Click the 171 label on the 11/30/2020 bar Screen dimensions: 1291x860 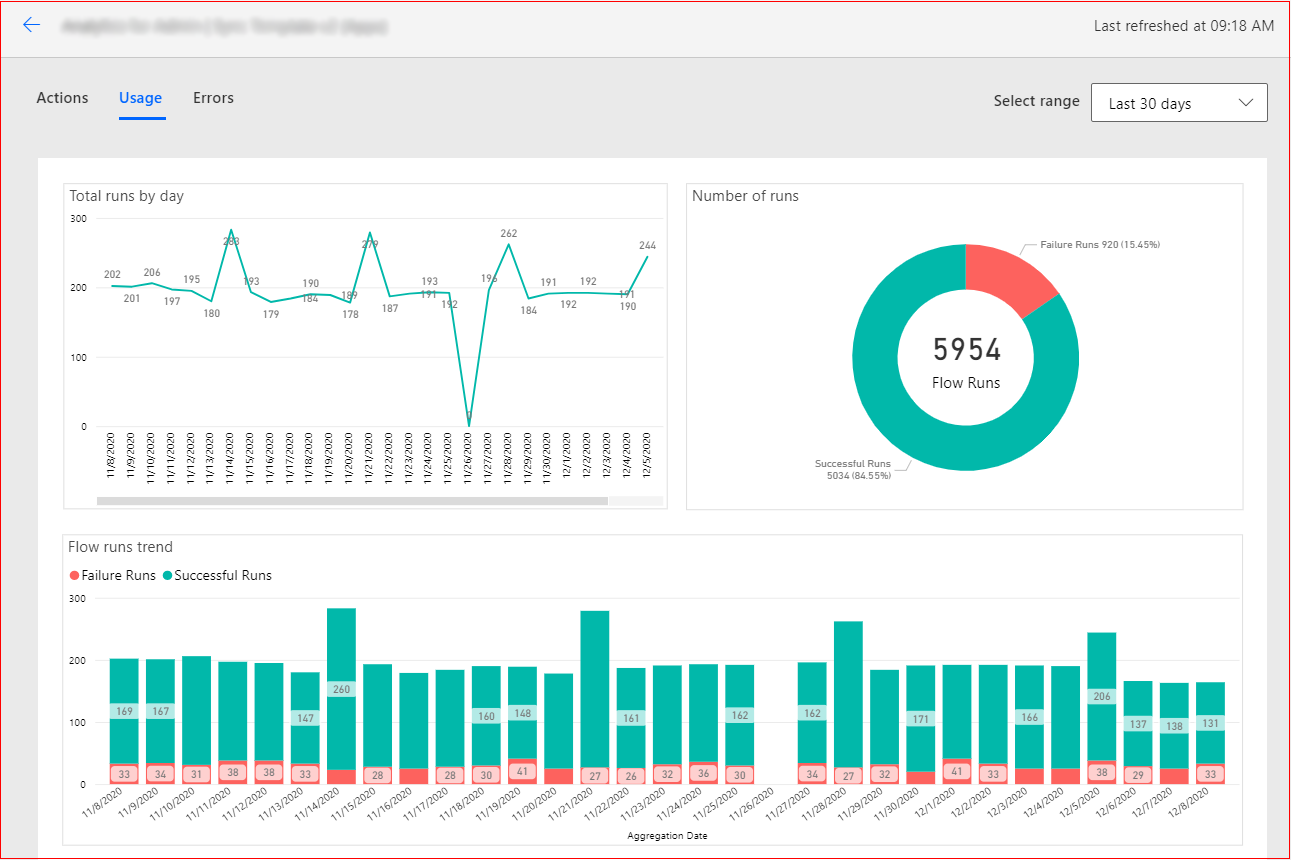921,718
